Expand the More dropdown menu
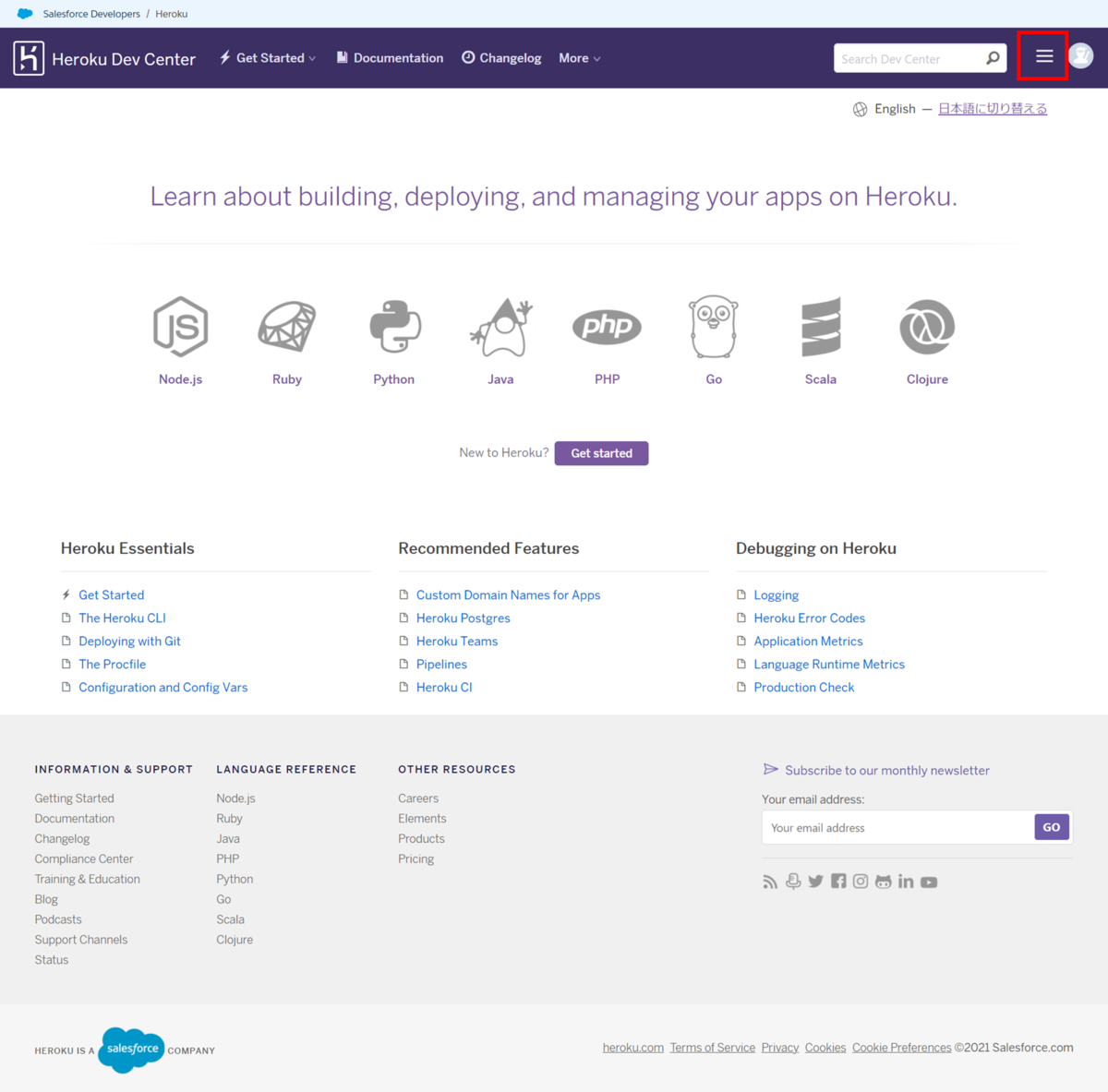 coord(580,58)
